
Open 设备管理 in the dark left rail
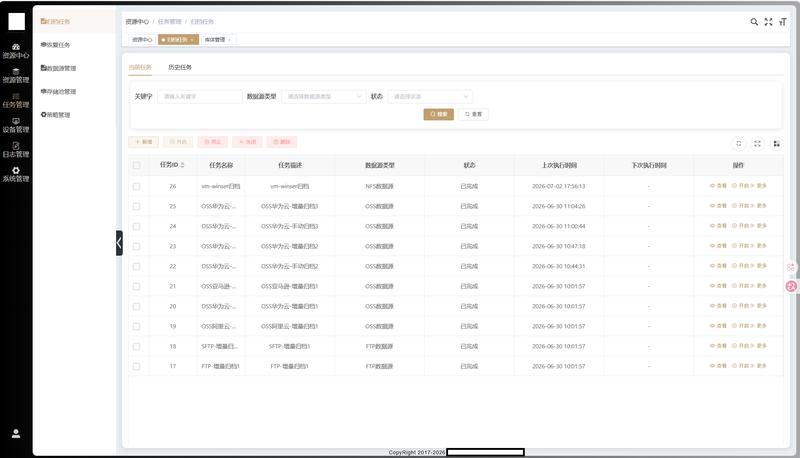16,125
